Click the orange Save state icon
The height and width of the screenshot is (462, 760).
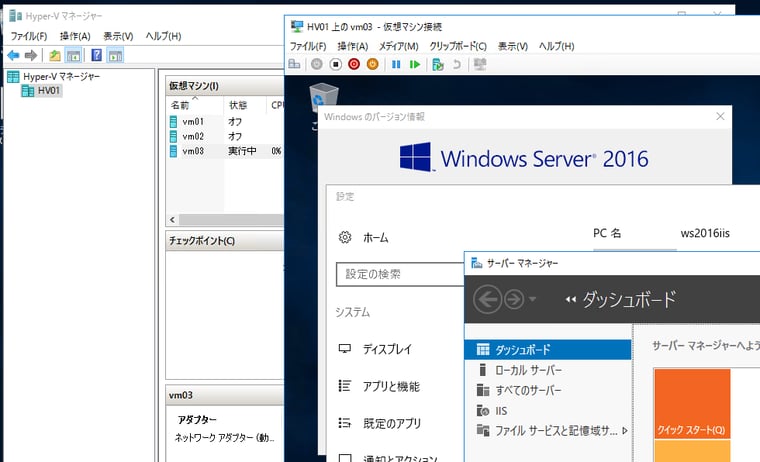point(373,64)
